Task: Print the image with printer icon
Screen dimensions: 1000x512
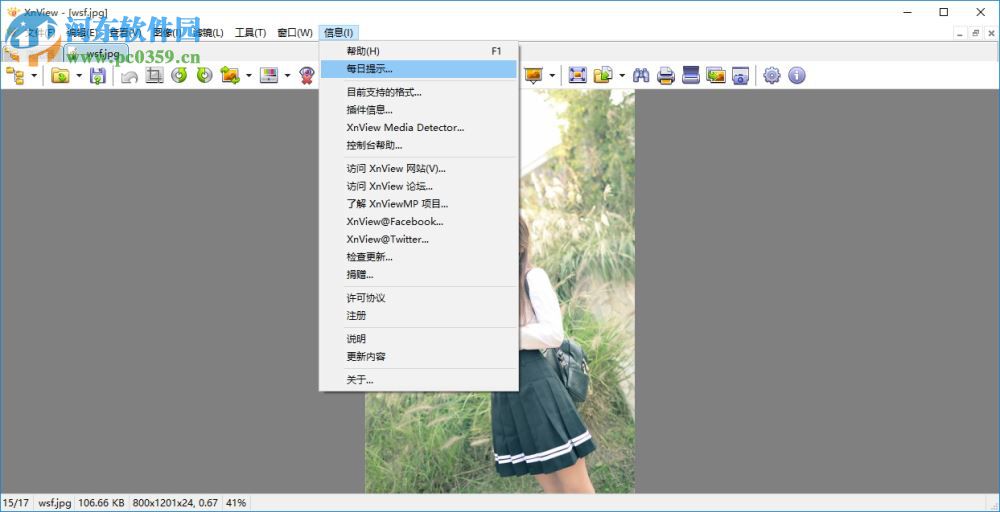Action: (x=666, y=76)
